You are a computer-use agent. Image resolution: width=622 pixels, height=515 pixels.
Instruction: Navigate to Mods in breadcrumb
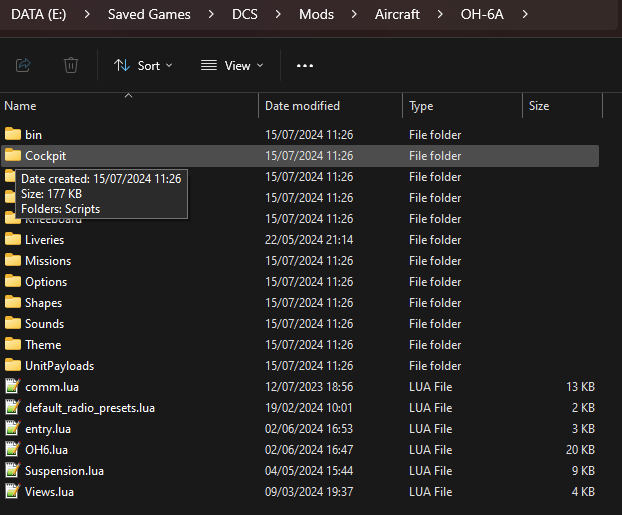pos(316,14)
